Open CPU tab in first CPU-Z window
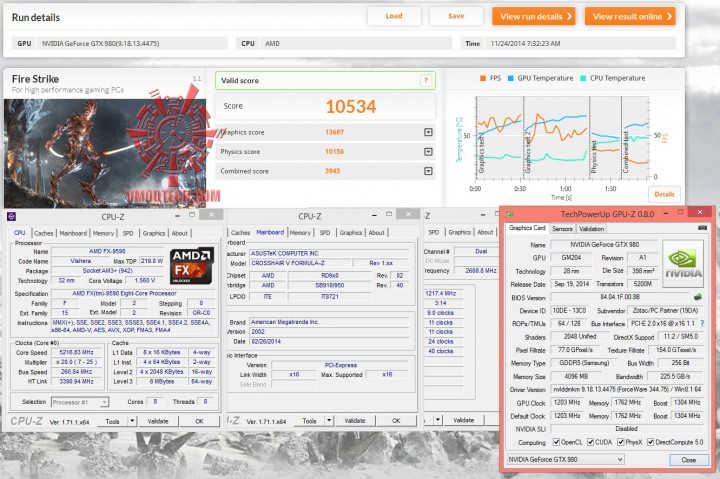The width and height of the screenshot is (720, 479). 20,233
